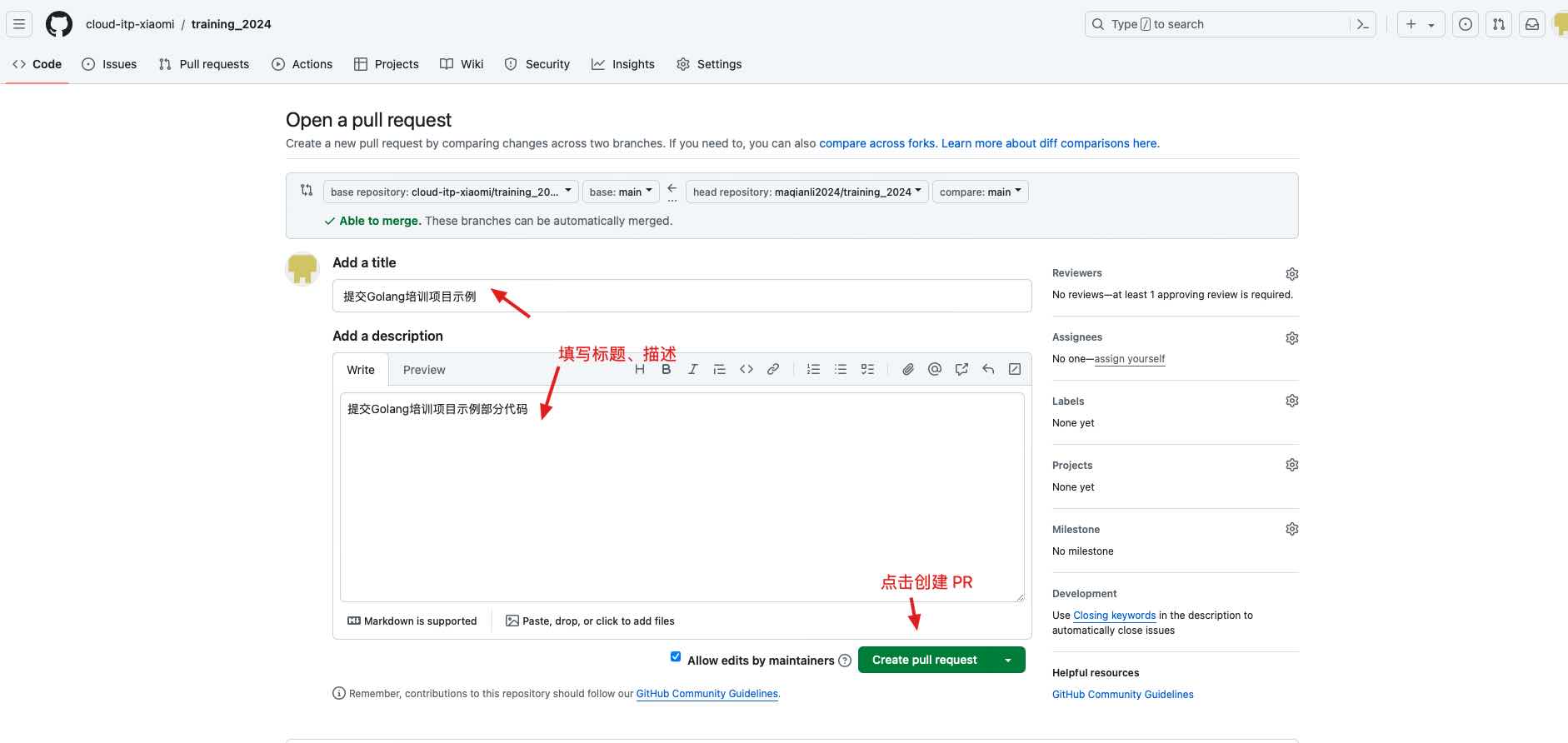
Task: Open the plus create-new dropdown
Action: 1421,24
